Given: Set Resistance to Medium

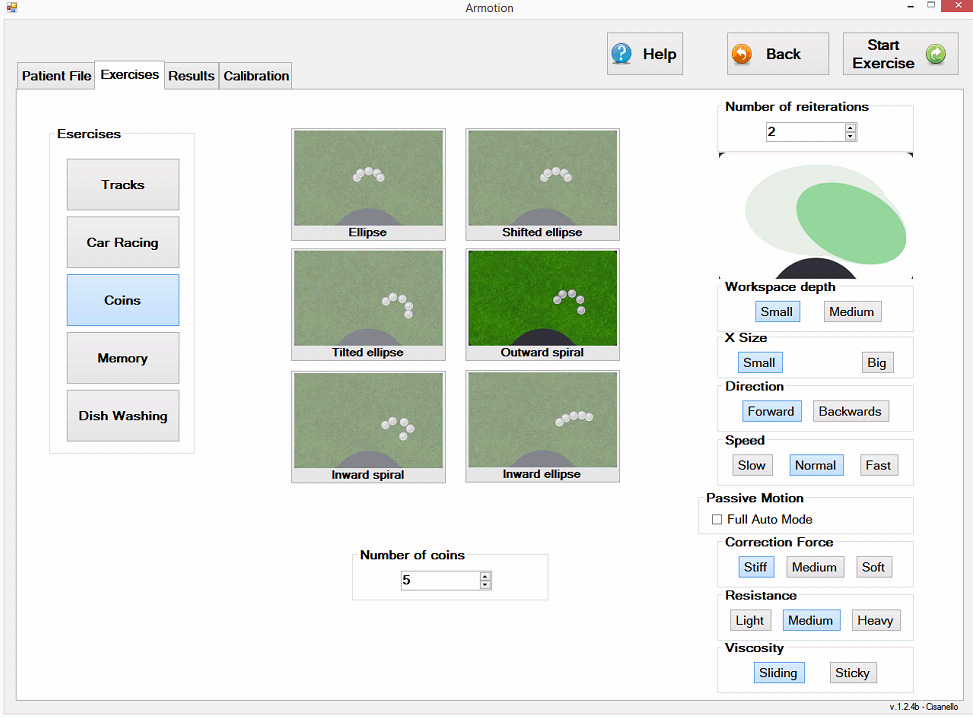Looking at the screenshot, I should coord(811,620).
